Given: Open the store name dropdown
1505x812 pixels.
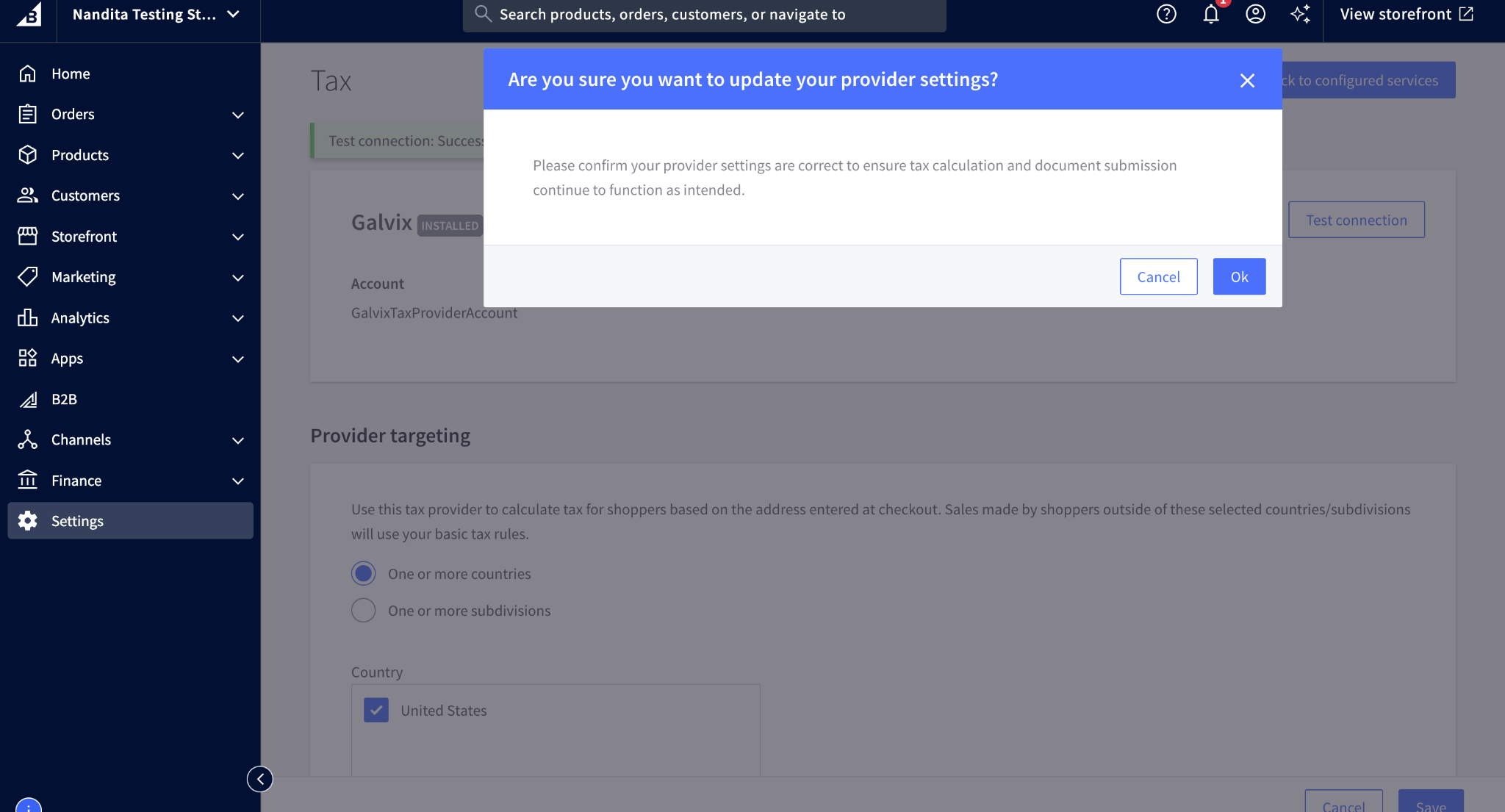Looking at the screenshot, I should coord(156,14).
